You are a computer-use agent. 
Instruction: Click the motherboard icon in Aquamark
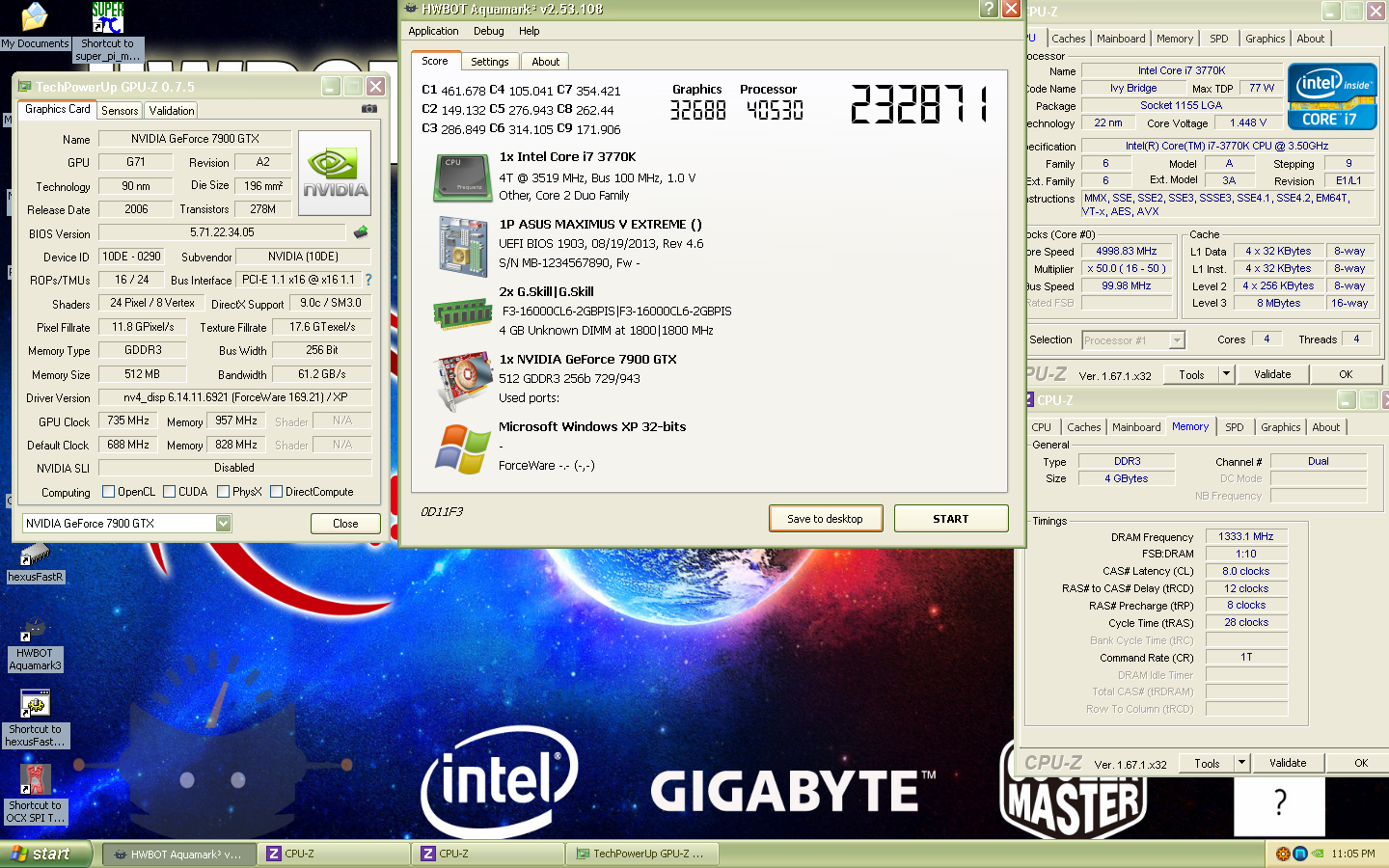click(x=462, y=247)
